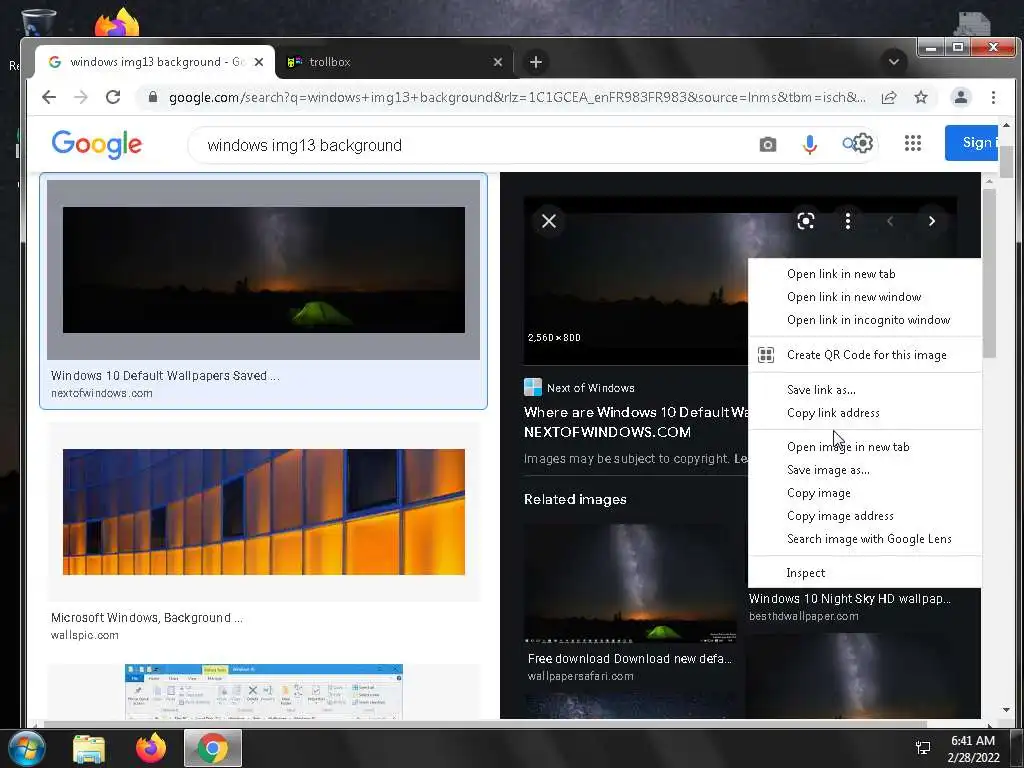The width and height of the screenshot is (1024, 768).
Task: Open Windows 10 Default Wallpapers Saved result
Action: 165,376
